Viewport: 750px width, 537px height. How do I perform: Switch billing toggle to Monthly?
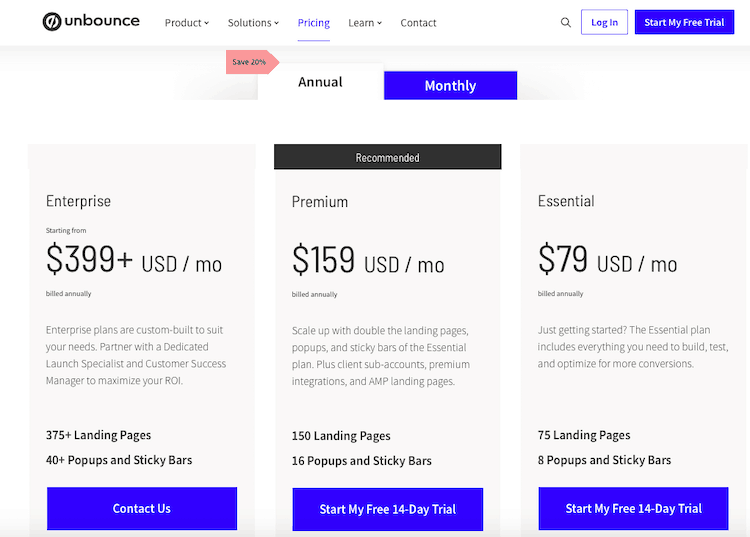pyautogui.click(x=450, y=86)
